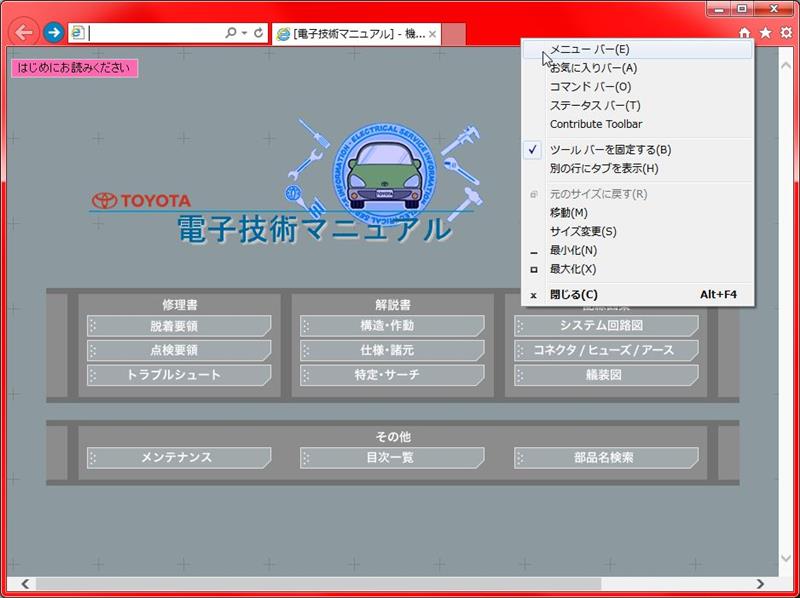The image size is (800, 598).
Task: Click vertical scrollbar up arrow
Action: click(786, 65)
